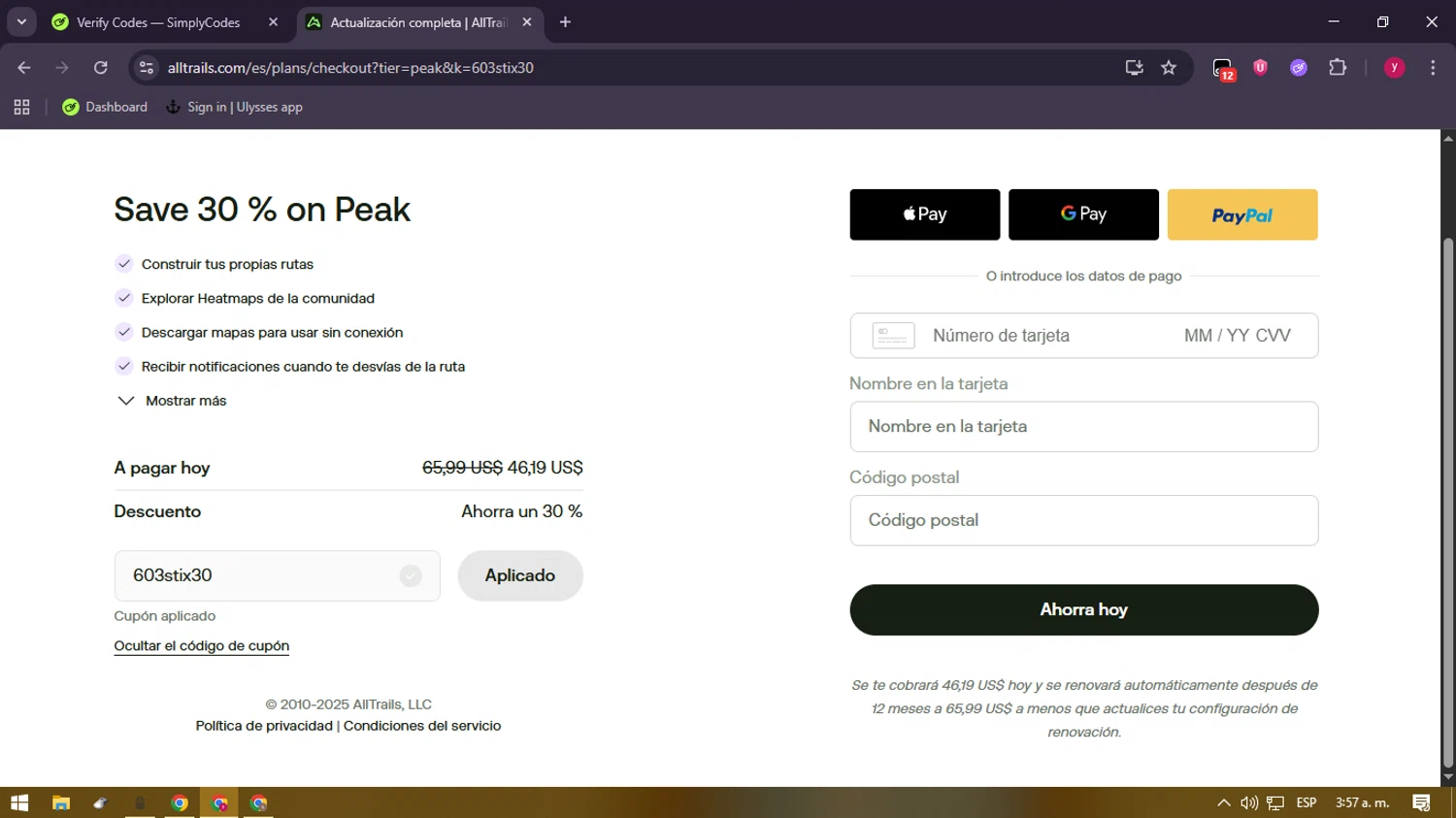Image resolution: width=1456 pixels, height=818 pixels.
Task: Open Chrome three-dot menu
Action: coord(1433,68)
